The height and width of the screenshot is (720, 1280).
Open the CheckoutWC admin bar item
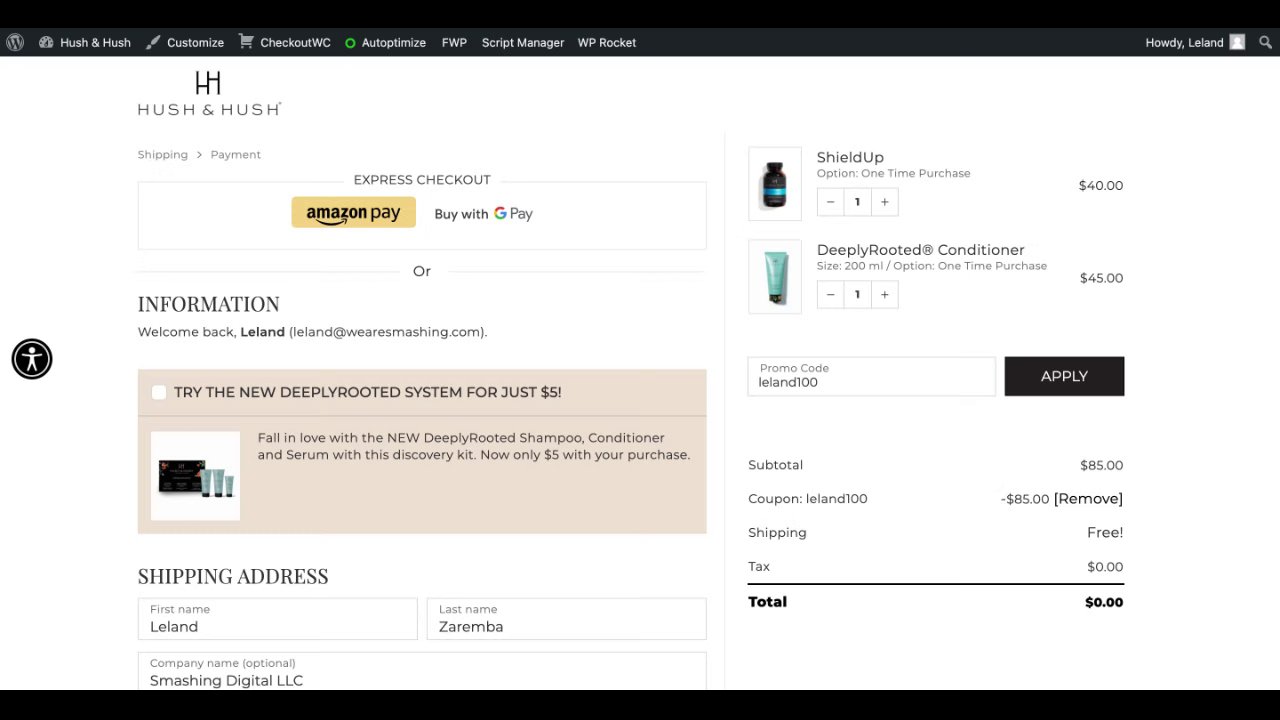pos(285,42)
